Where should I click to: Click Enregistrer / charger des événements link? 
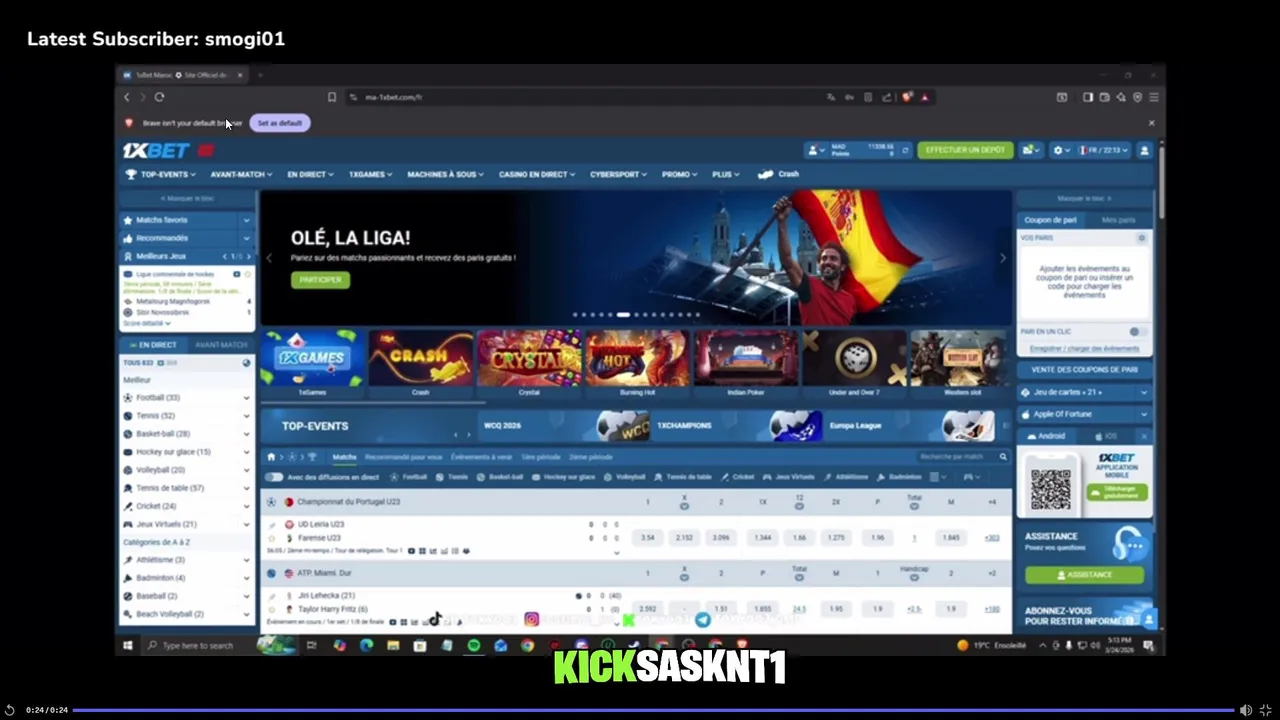(1084, 349)
